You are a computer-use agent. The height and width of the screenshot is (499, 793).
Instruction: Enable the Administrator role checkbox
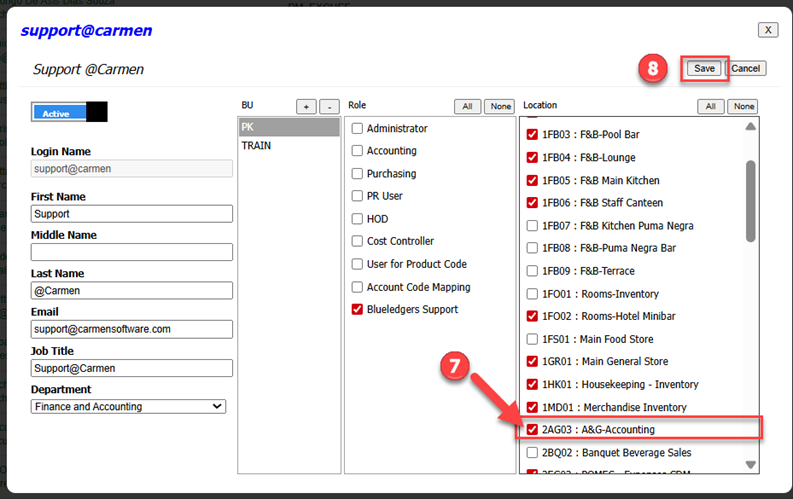pyautogui.click(x=357, y=128)
